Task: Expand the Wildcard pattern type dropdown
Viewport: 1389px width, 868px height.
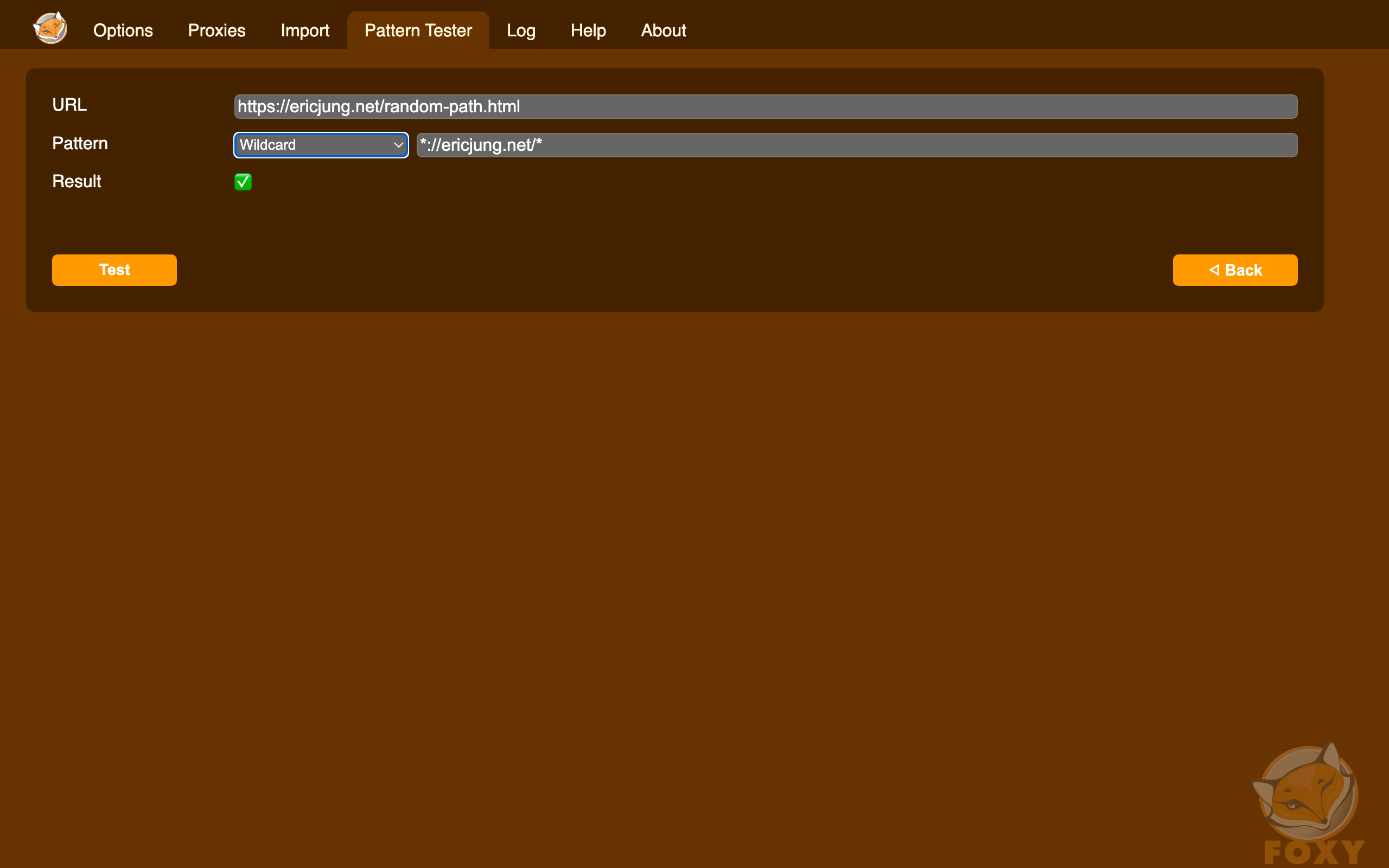Action: [x=319, y=145]
